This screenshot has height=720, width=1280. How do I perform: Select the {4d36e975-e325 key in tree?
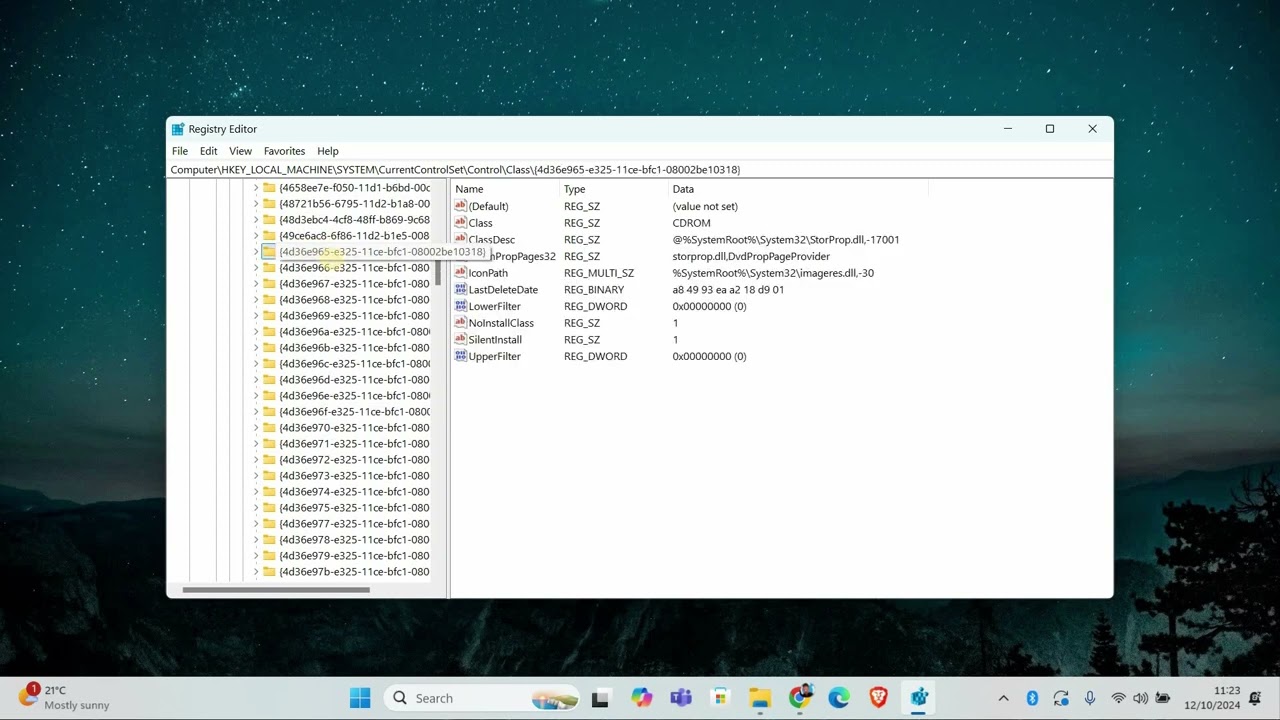click(x=354, y=508)
